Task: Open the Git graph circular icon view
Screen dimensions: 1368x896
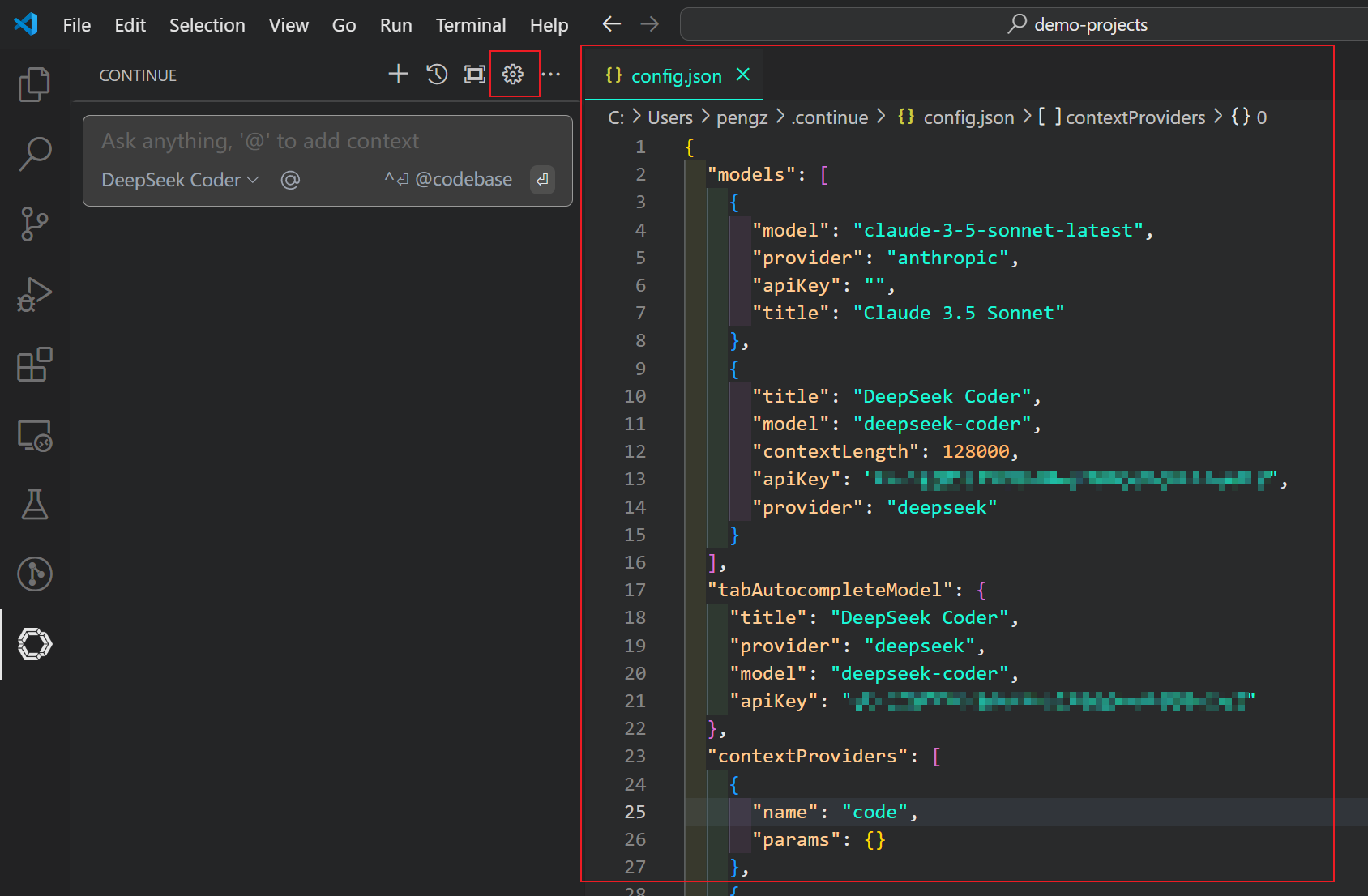Action: point(34,574)
